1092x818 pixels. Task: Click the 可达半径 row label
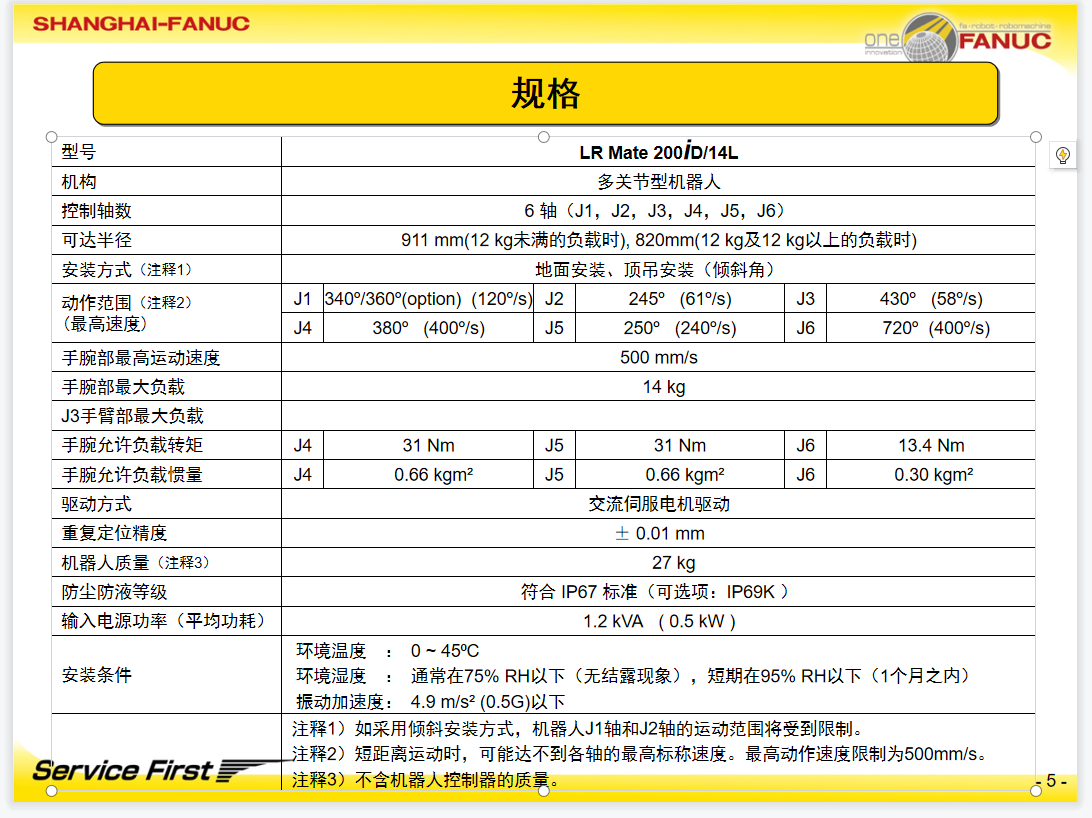click(97, 240)
